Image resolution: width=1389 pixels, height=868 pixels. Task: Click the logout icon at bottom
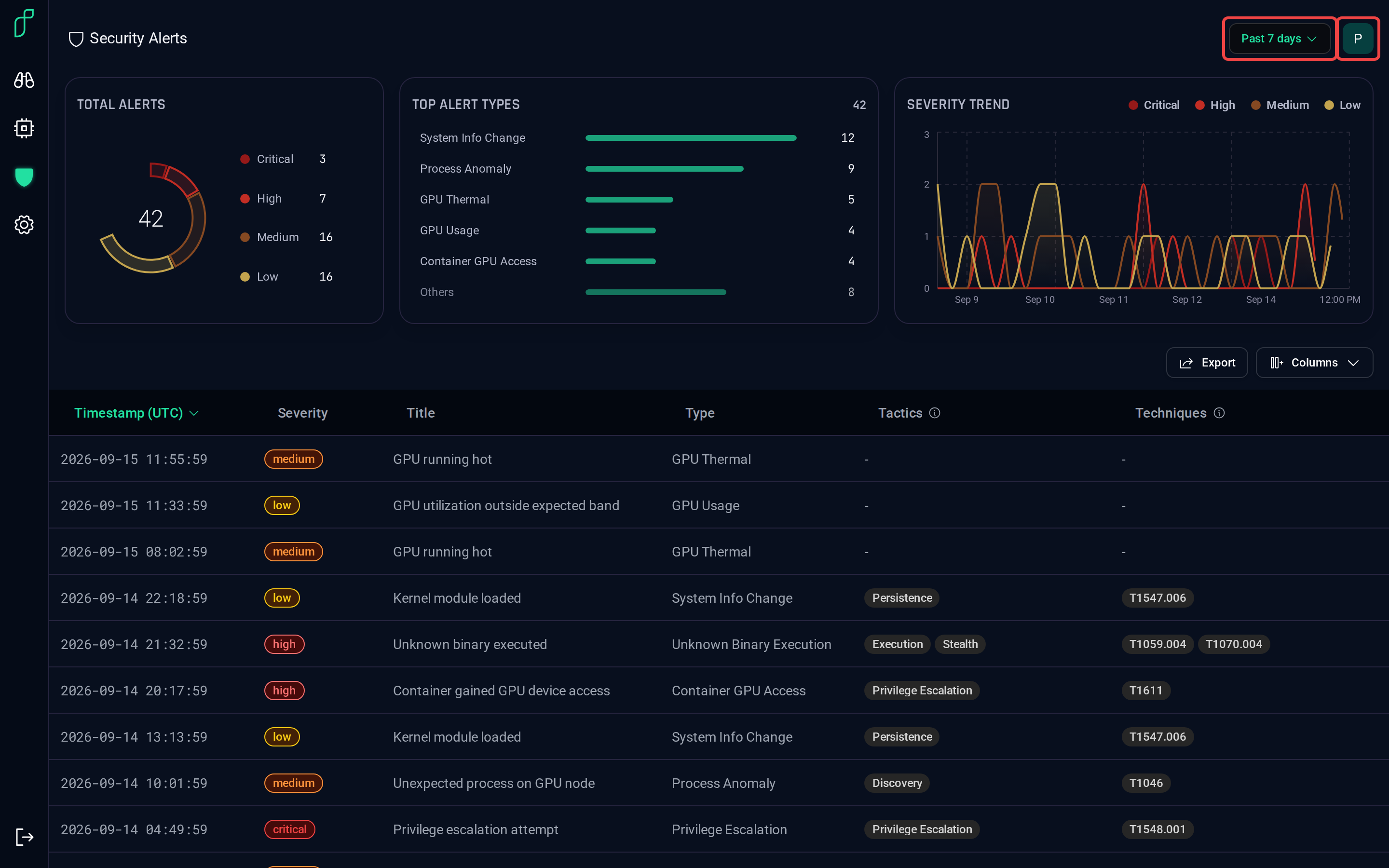[x=24, y=837]
